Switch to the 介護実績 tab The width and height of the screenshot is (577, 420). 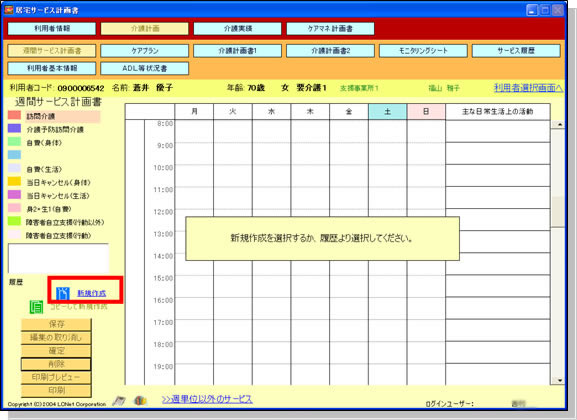(237, 29)
